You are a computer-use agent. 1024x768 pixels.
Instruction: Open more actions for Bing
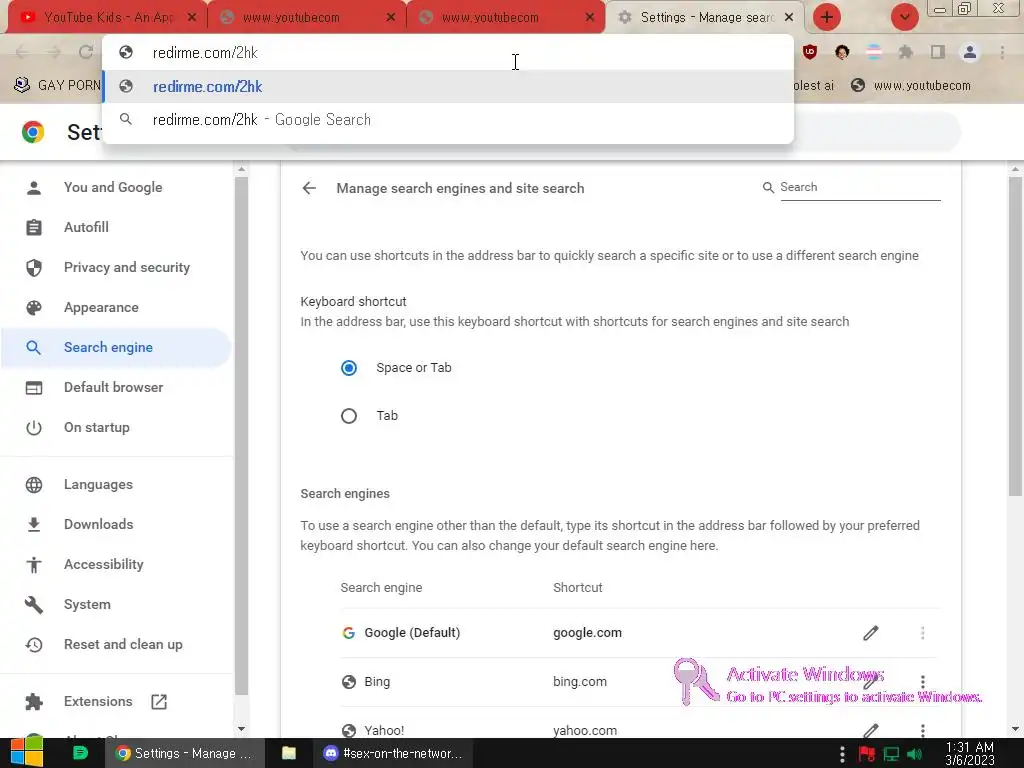pos(922,682)
